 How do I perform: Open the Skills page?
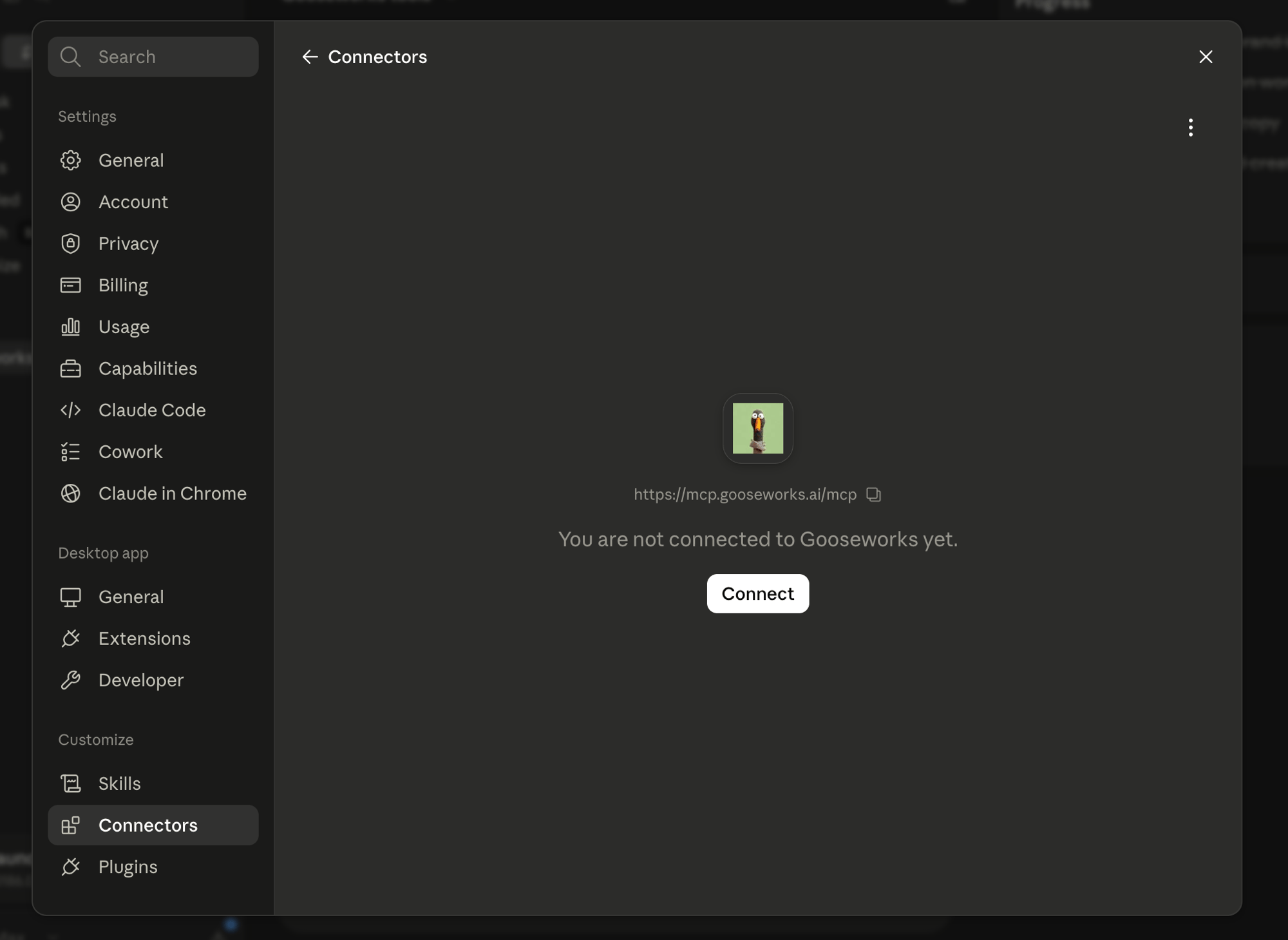point(153,783)
